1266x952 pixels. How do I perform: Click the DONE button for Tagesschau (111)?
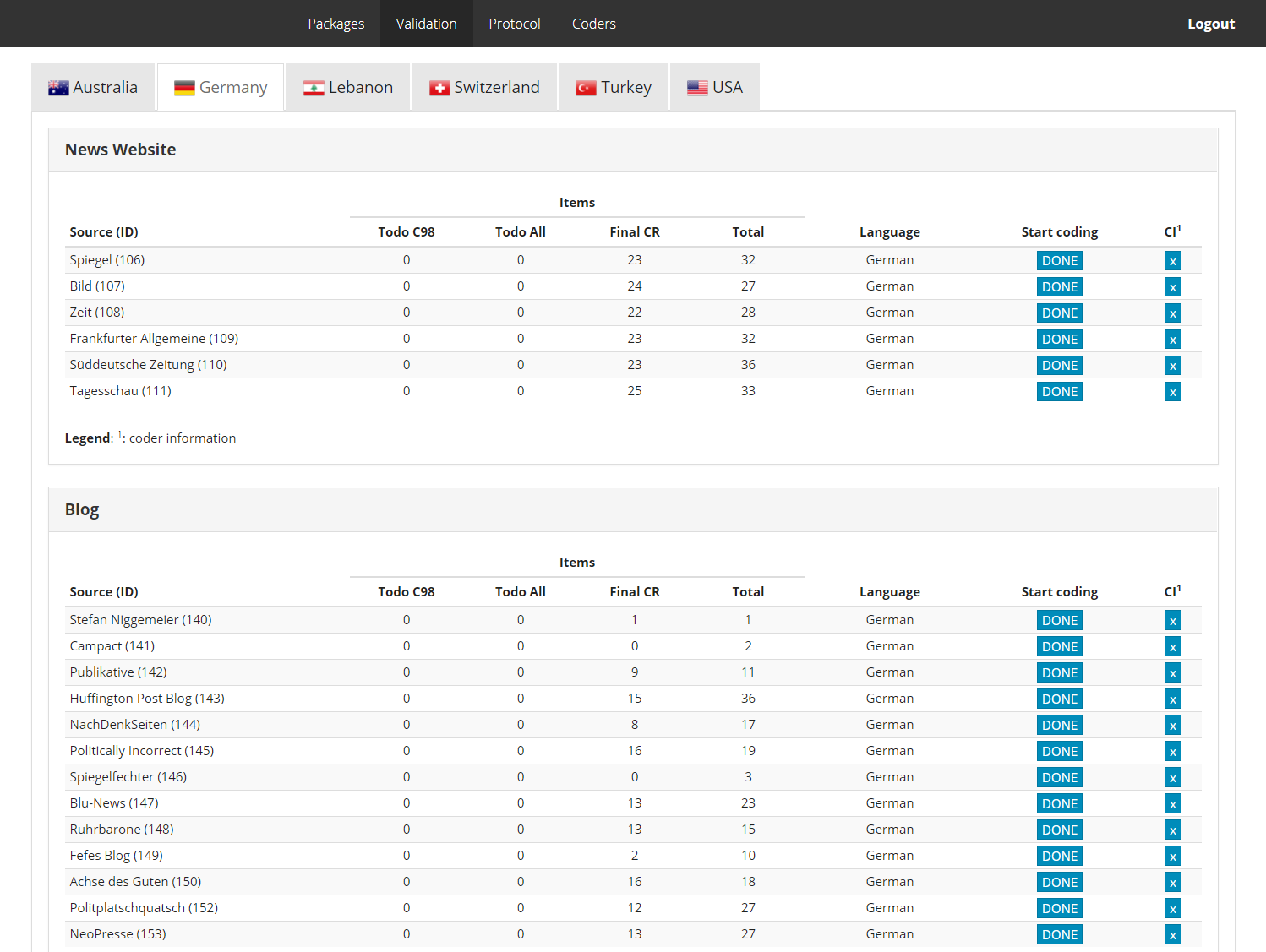[1060, 392]
